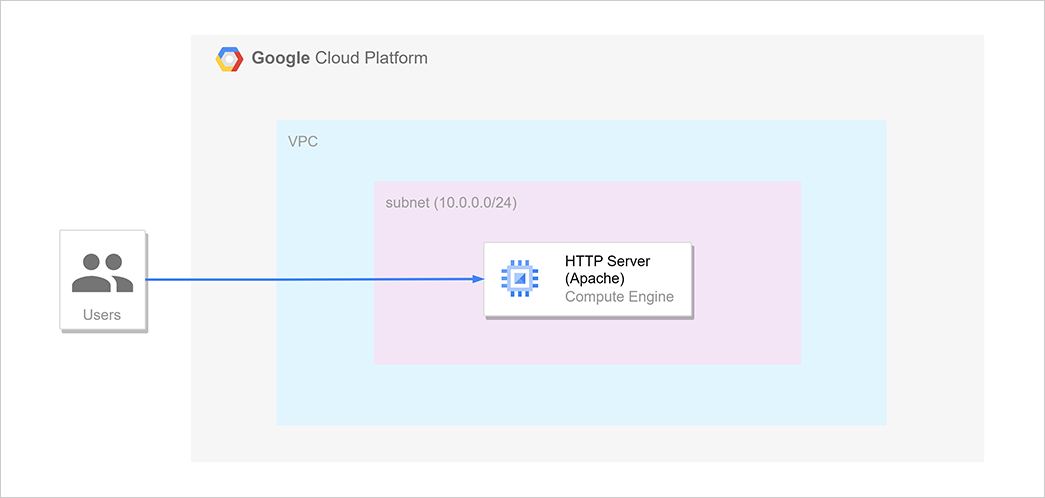Screen dimensions: 1045x498
Task: Click the Users people icon
Action: point(102,273)
